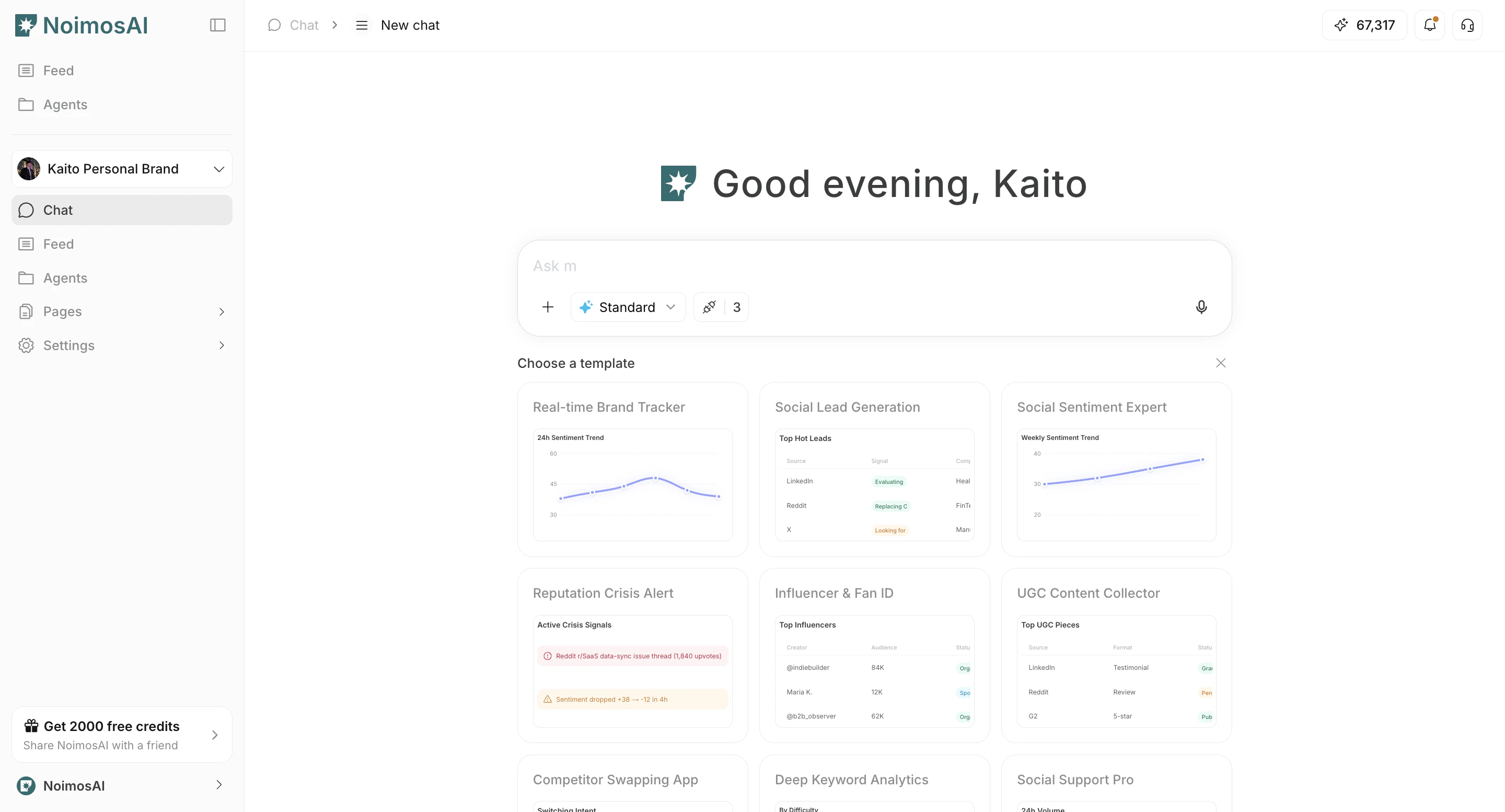Click the 'Choose a template' heading
This screenshot has width=1505, height=812.
[x=576, y=363]
